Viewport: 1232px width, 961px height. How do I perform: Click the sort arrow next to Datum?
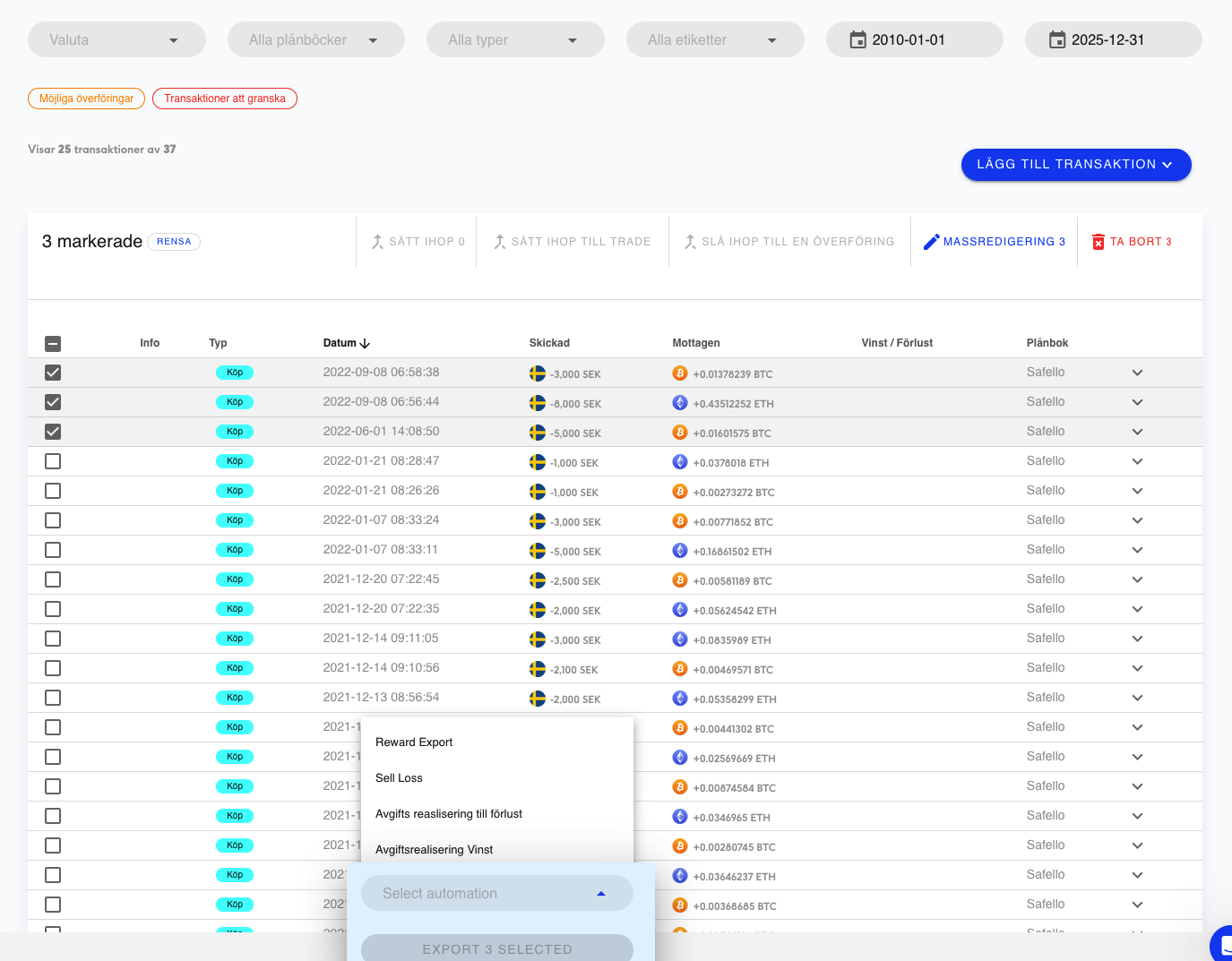(x=365, y=343)
